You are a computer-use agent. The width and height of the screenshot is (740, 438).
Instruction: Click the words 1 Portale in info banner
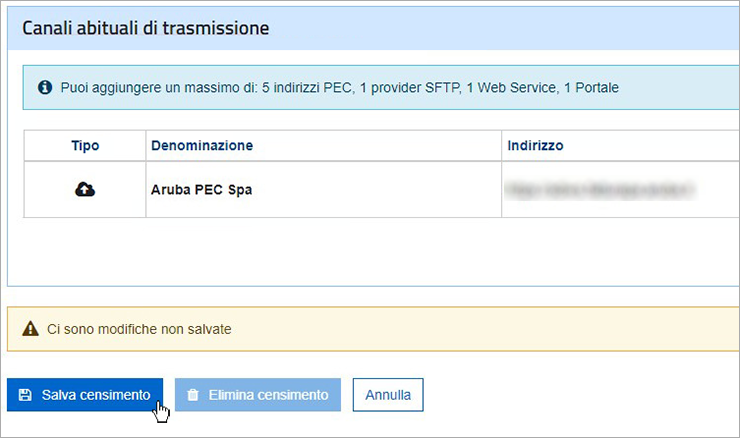(x=591, y=88)
